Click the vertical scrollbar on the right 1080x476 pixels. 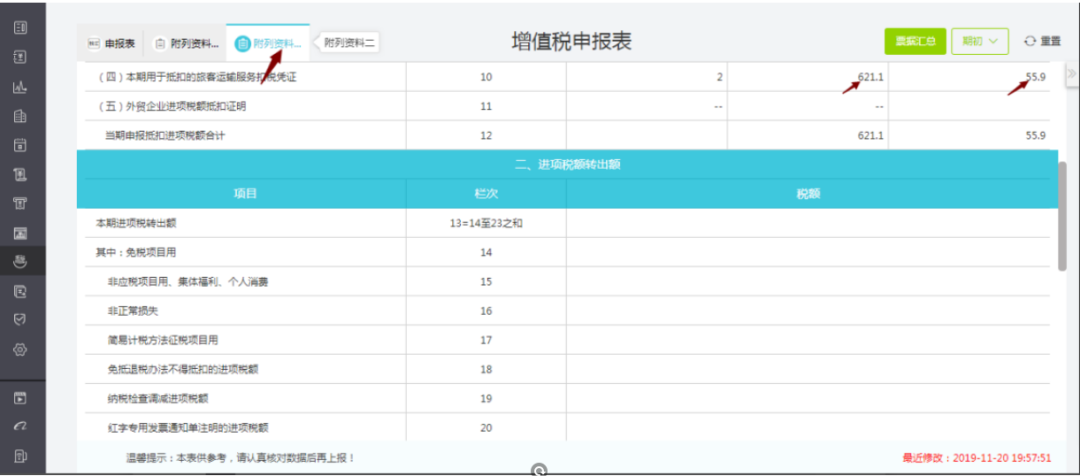tap(1062, 215)
